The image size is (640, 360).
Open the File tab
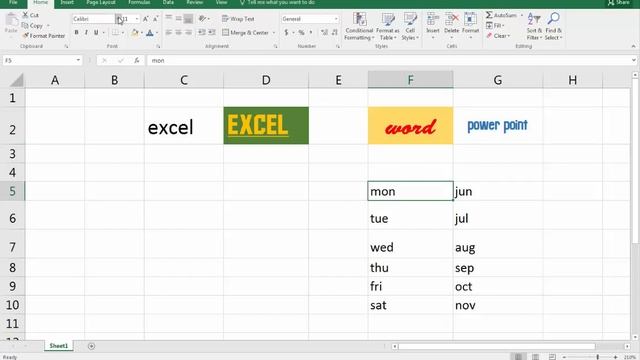coord(13,2)
